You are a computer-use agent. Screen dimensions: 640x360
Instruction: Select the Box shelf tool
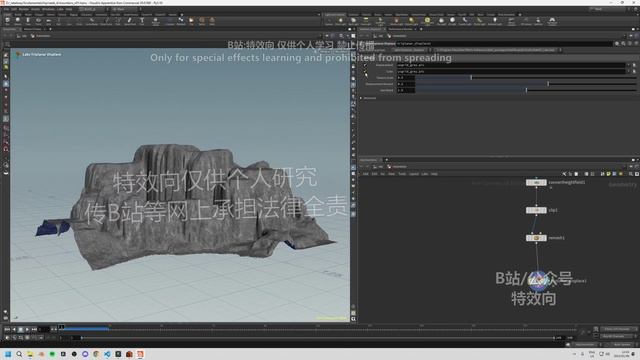pyautogui.click(x=7, y=21)
